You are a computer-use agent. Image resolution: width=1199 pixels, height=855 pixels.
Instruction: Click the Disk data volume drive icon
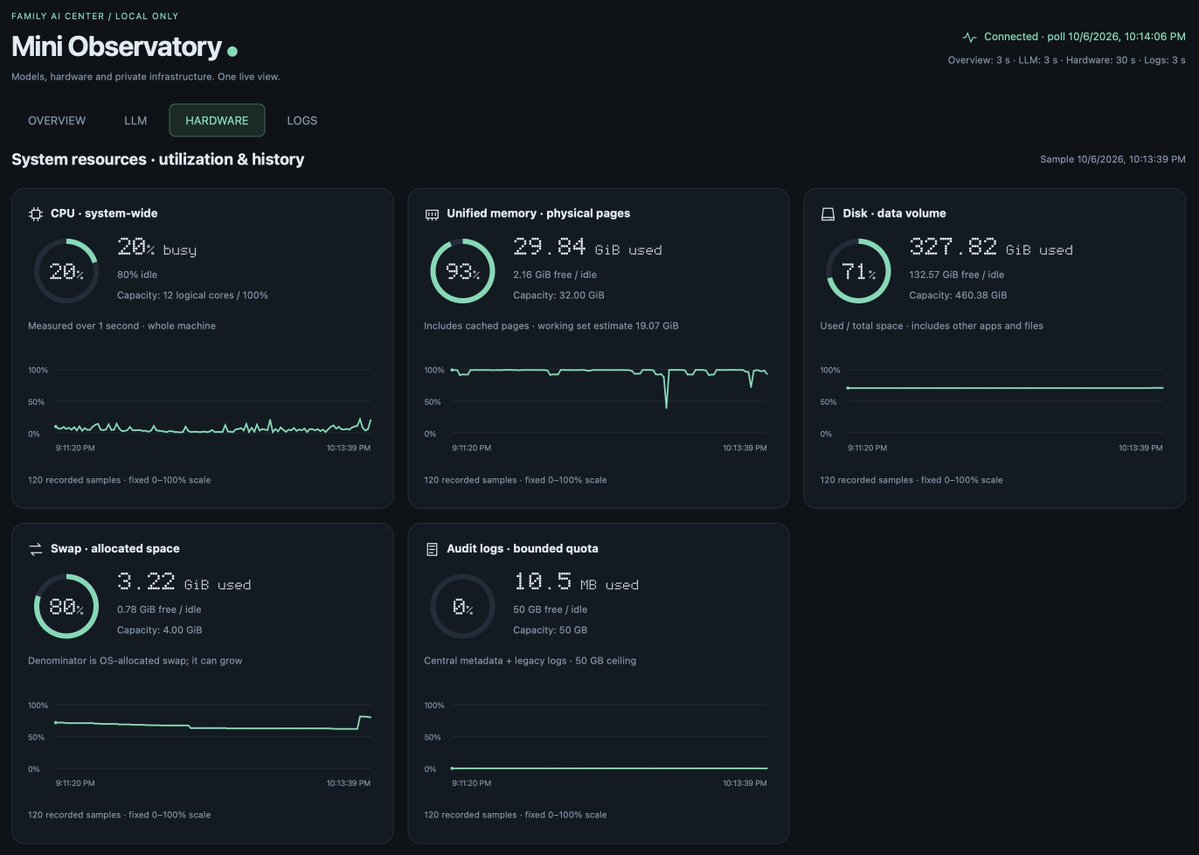click(x=827, y=214)
